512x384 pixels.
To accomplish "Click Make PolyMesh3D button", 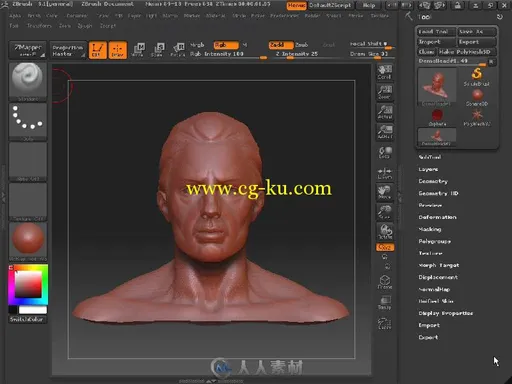I will point(467,52).
